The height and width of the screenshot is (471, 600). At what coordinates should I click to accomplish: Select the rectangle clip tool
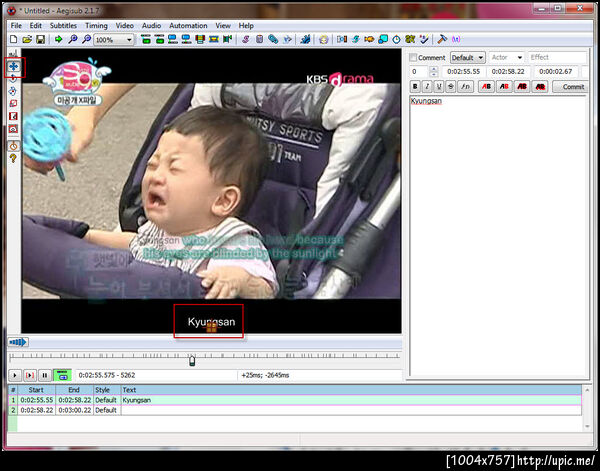pos(13,116)
